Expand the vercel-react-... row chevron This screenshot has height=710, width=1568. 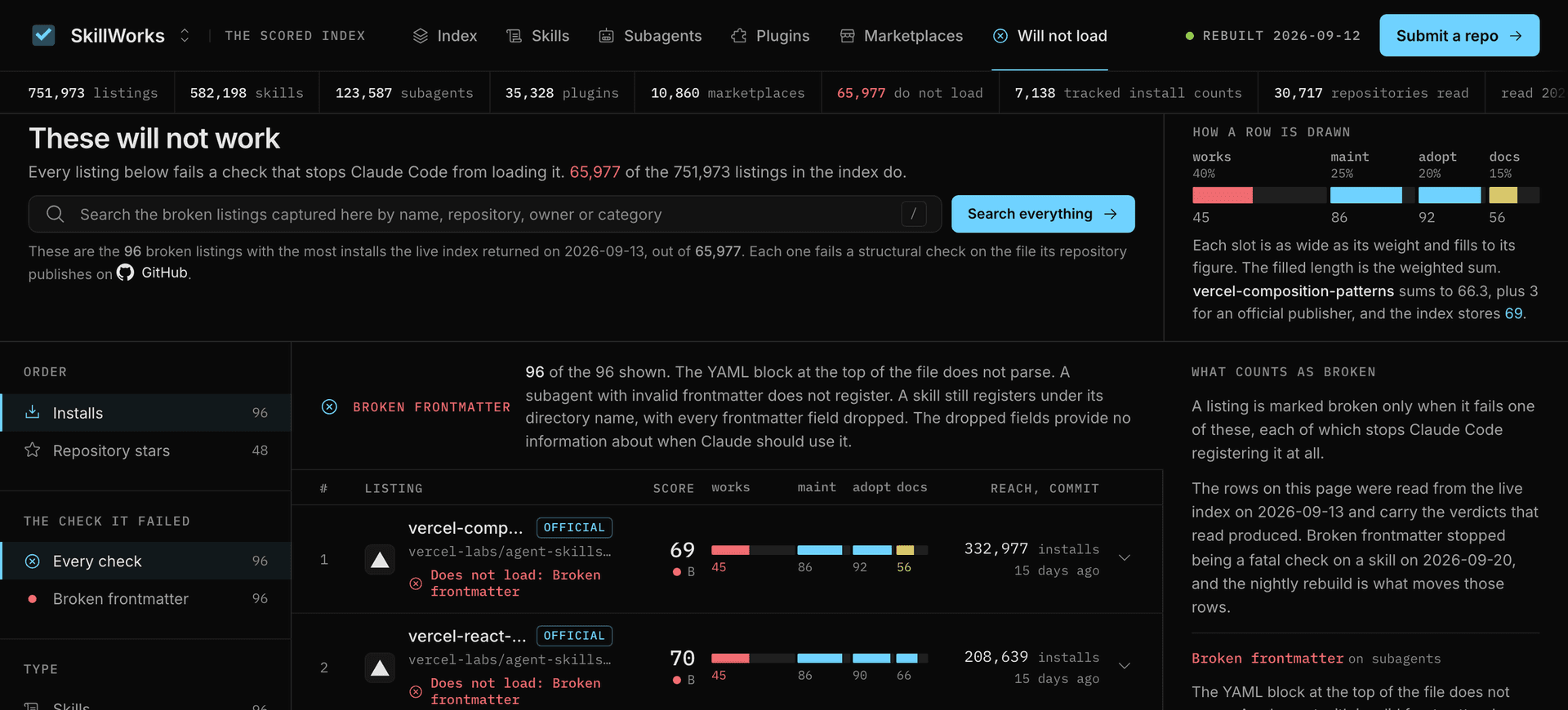pos(1125,666)
